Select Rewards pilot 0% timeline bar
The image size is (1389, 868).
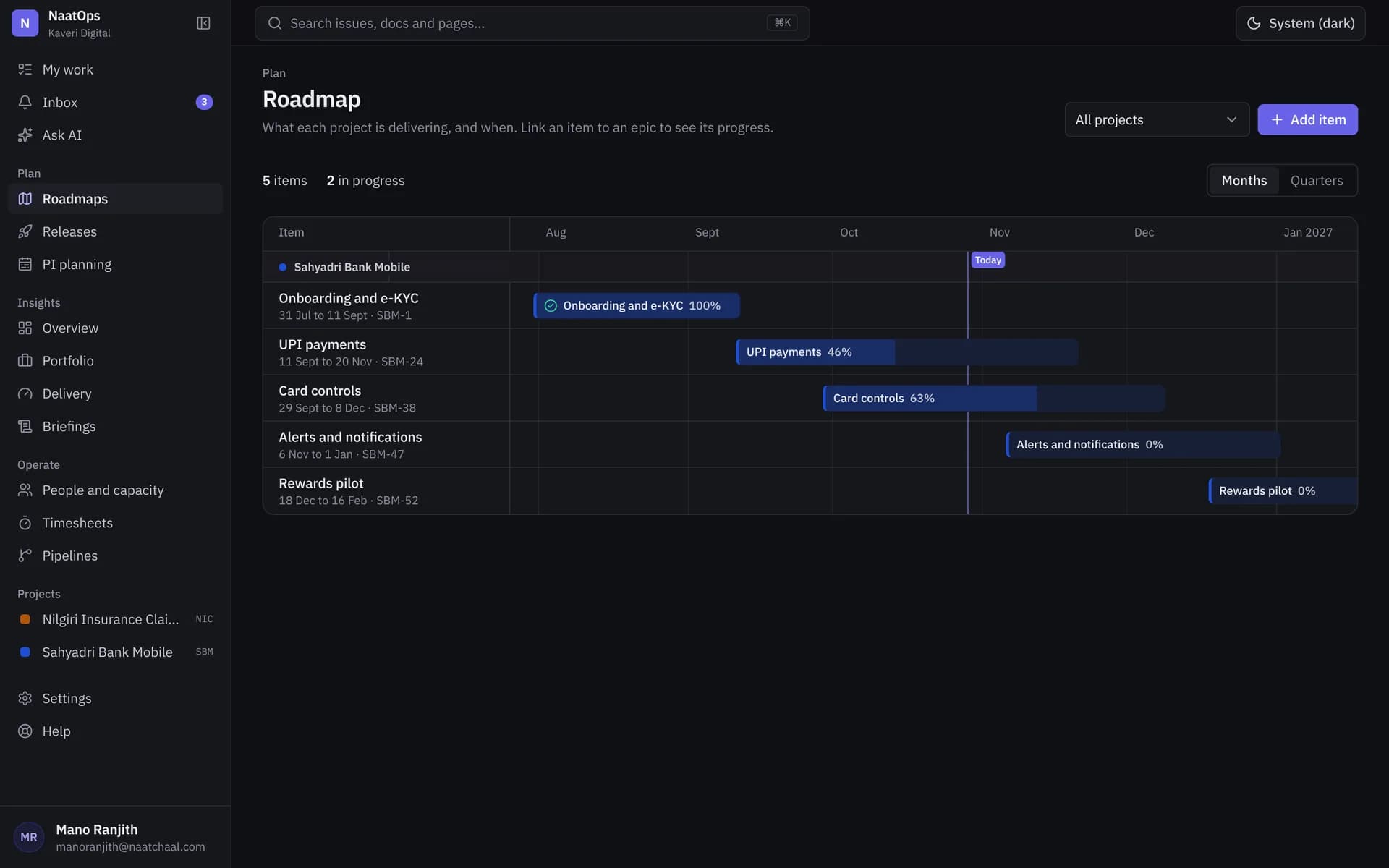click(x=1283, y=491)
